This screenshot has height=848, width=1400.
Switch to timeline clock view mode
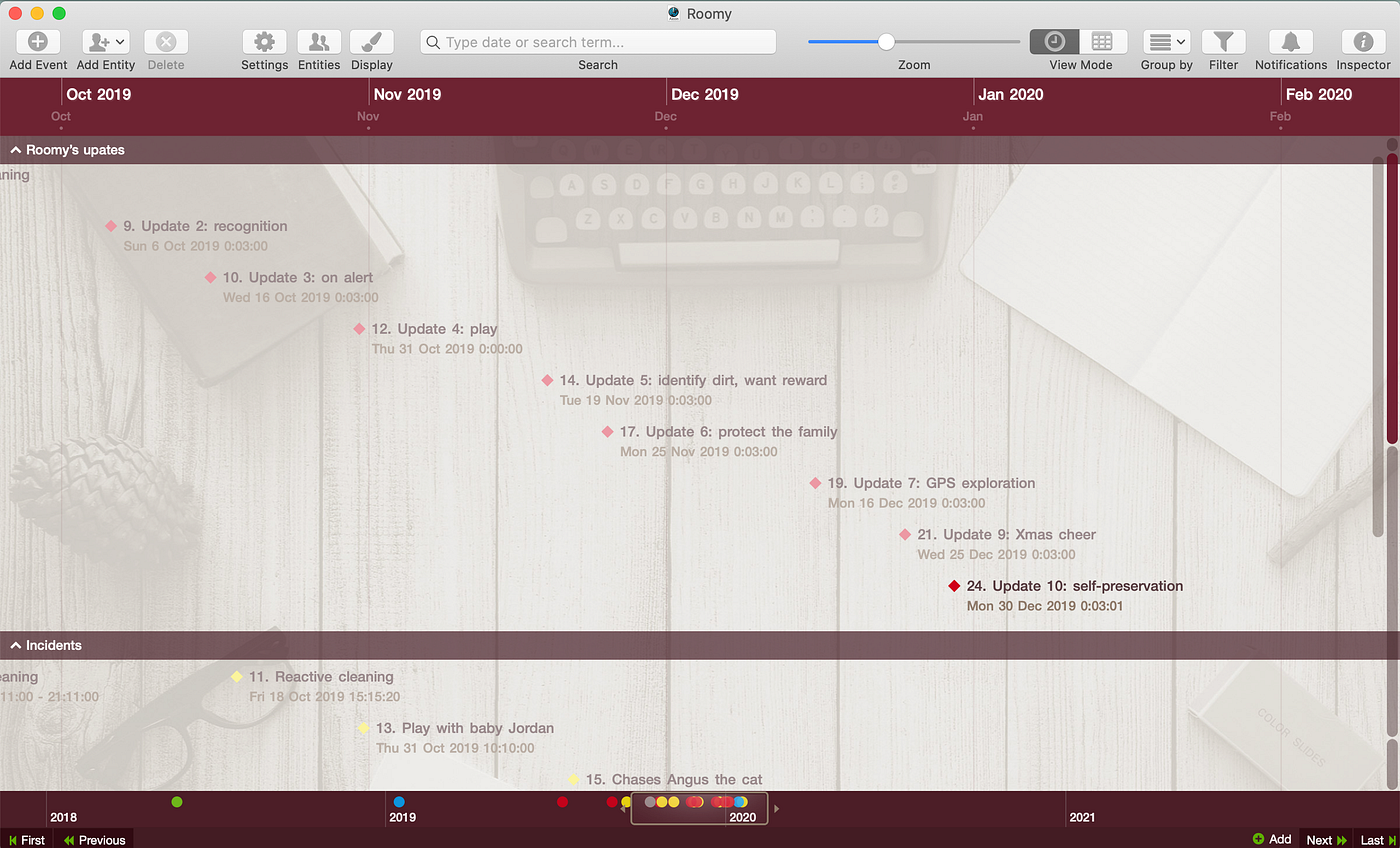(1054, 42)
